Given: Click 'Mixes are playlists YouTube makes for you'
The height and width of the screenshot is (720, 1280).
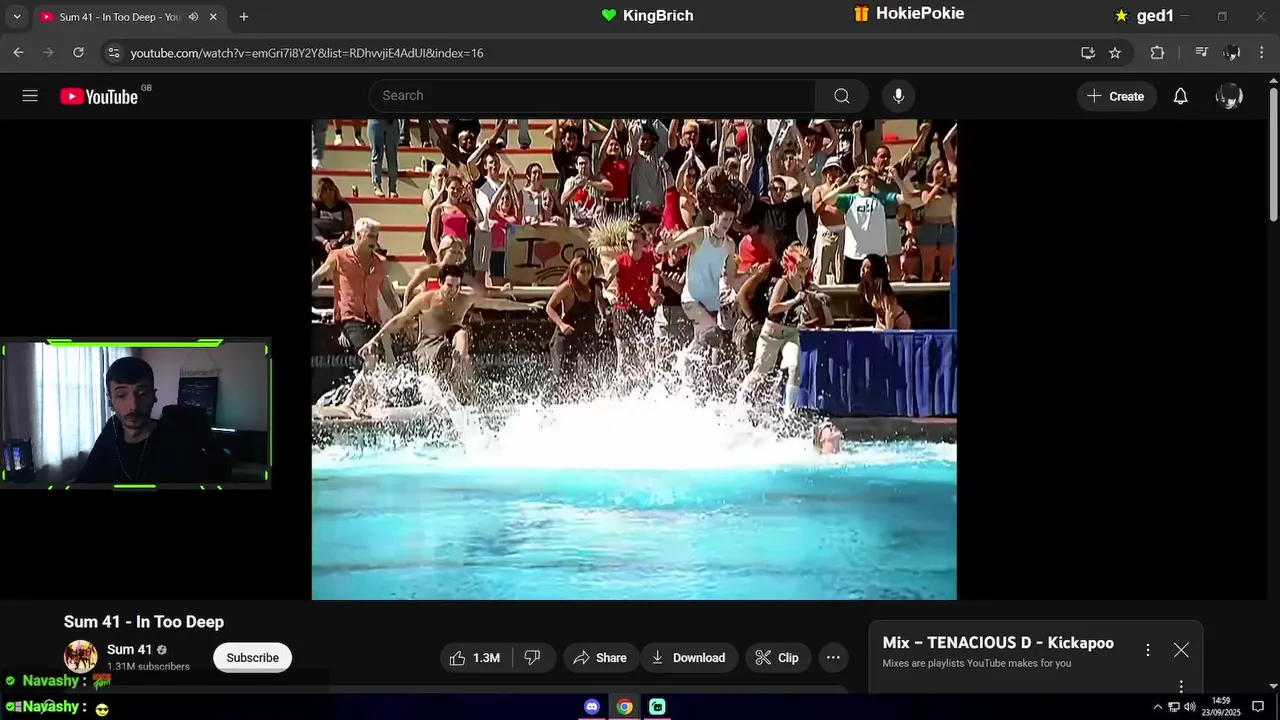Looking at the screenshot, I should (x=977, y=663).
